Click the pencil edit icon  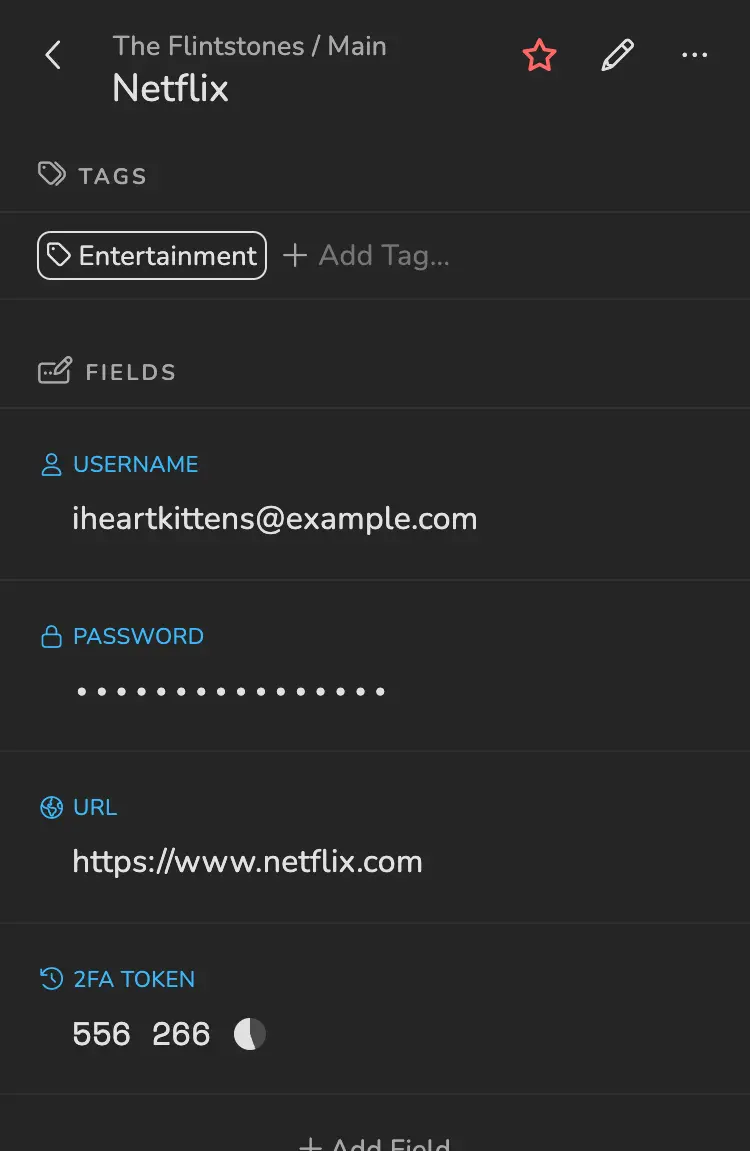point(617,56)
